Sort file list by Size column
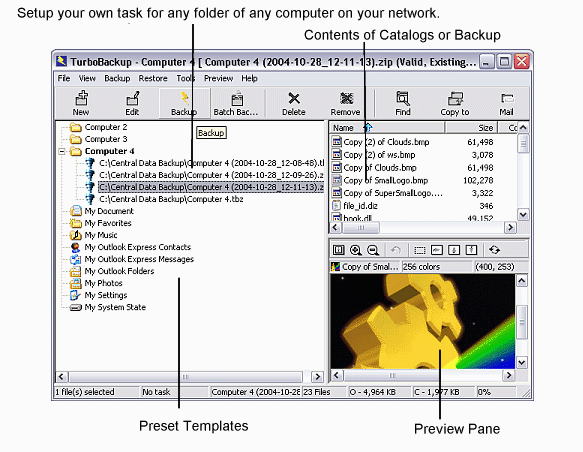Screen dimensions: 583x452 click(x=471, y=128)
